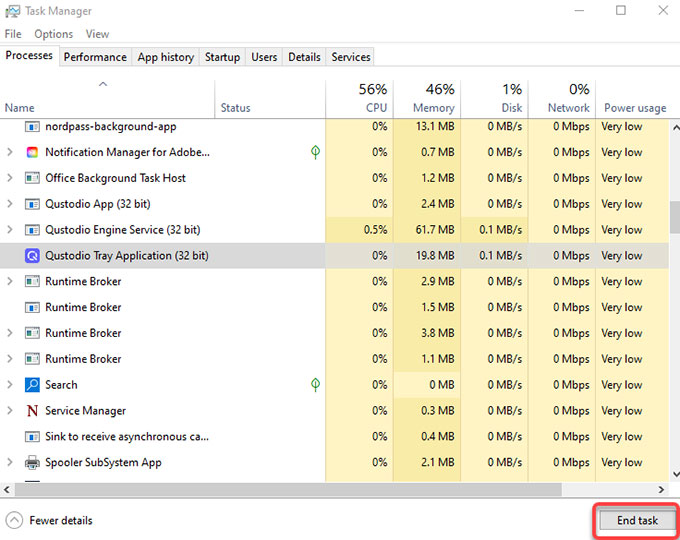
Task: Select the Qustodio Tray Application (32 bit) row
Action: [334, 255]
